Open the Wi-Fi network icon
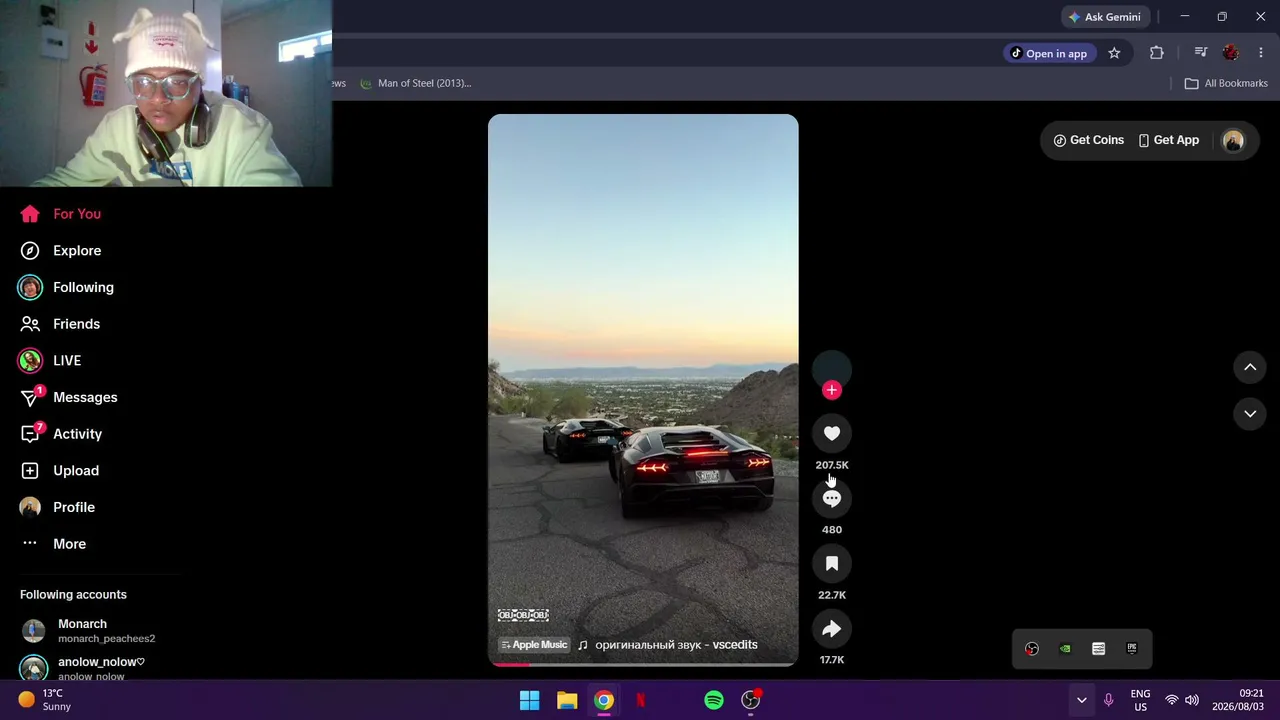This screenshot has width=1280, height=720. [x=1171, y=701]
